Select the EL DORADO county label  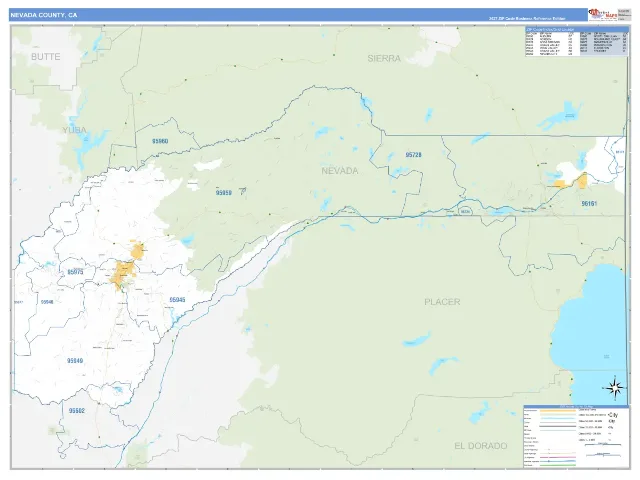click(x=481, y=446)
